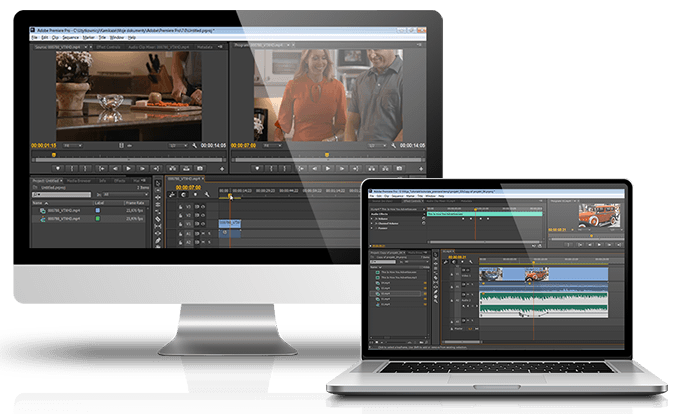
Task: Click Play in the laptop's Program monitor
Action: pos(599,244)
